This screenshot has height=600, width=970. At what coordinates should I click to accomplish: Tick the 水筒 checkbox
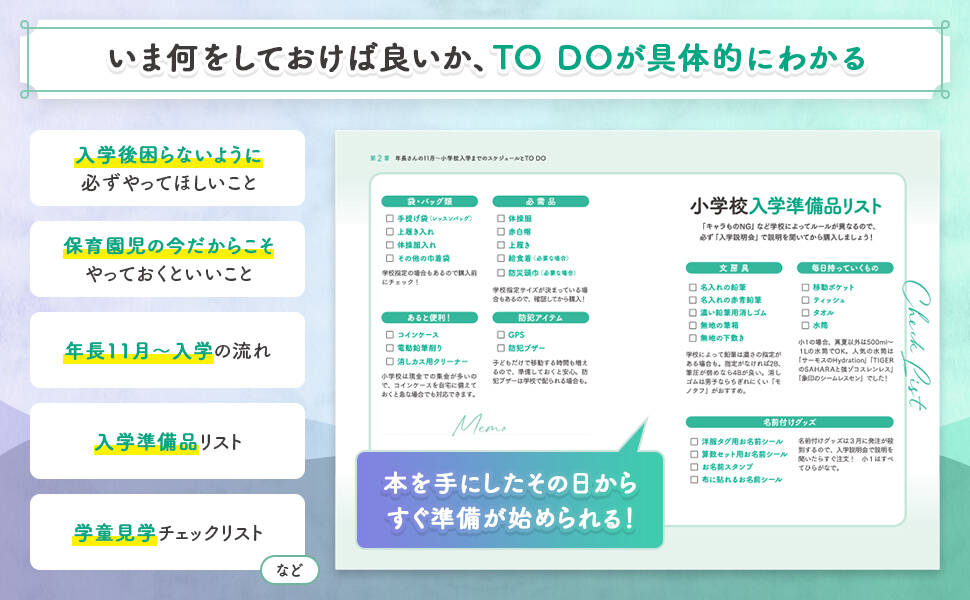coord(804,326)
